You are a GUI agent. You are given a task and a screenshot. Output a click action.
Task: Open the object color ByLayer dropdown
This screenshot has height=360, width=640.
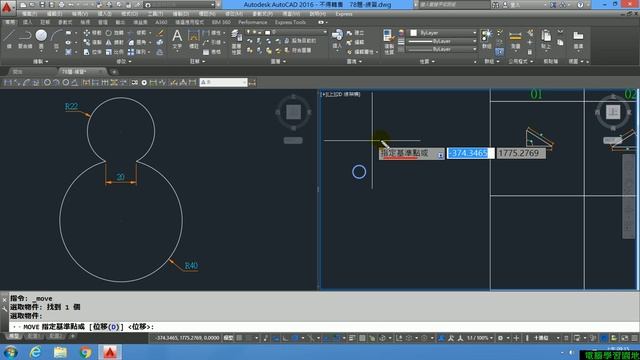(474, 33)
